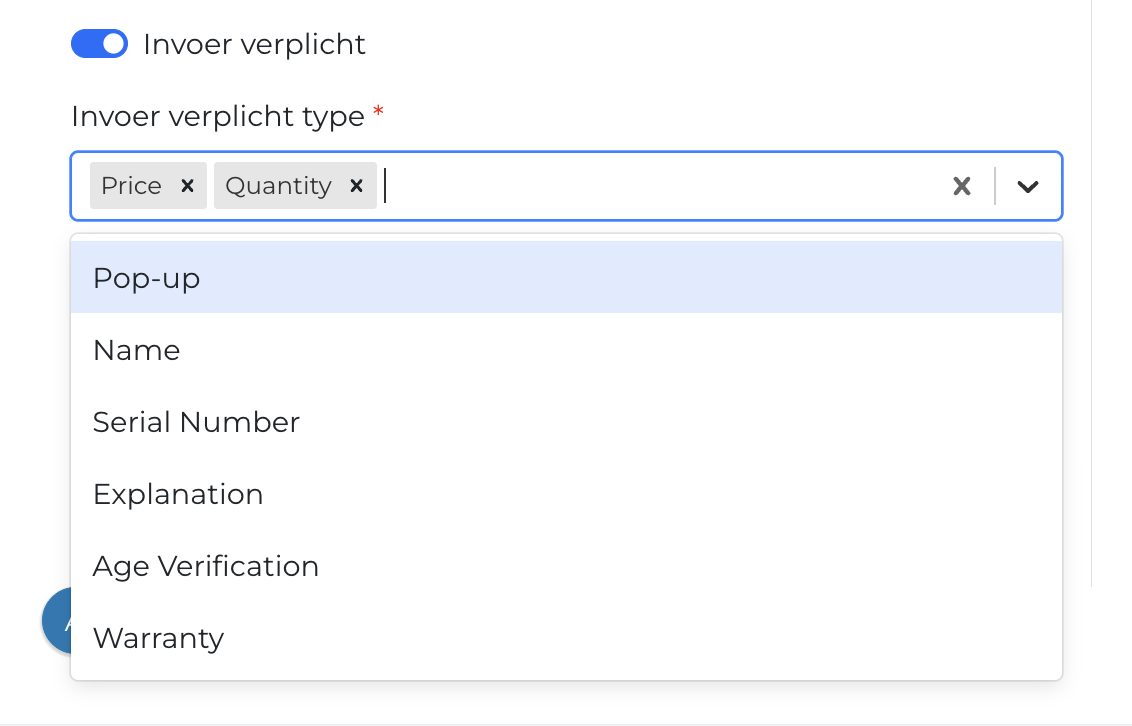Choose Warranty at the bottom of the list
1132x726 pixels.
(158, 638)
